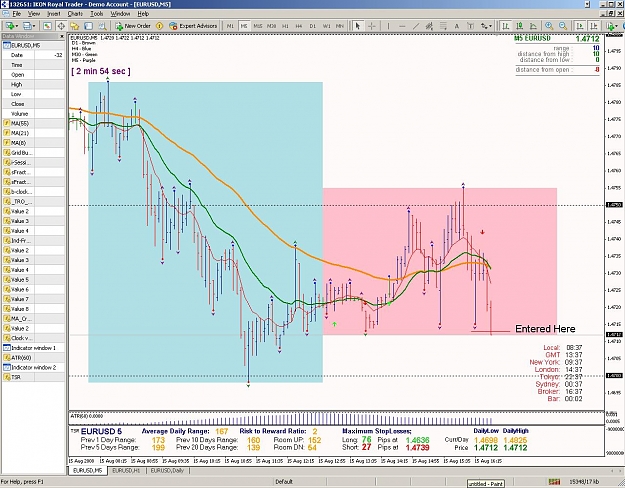The image size is (625, 488).
Task: Select the Indicator window 1 row
Action: [33, 348]
